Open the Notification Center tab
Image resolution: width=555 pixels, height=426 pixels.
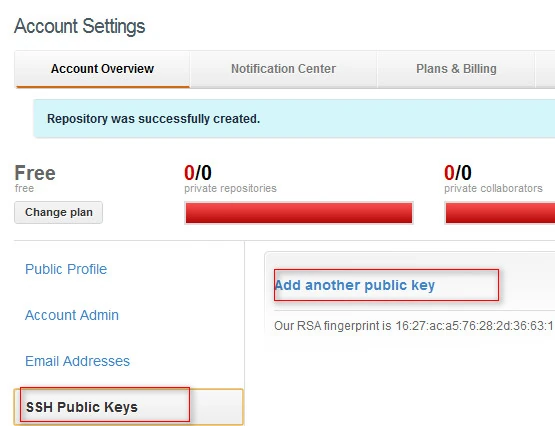pos(284,69)
